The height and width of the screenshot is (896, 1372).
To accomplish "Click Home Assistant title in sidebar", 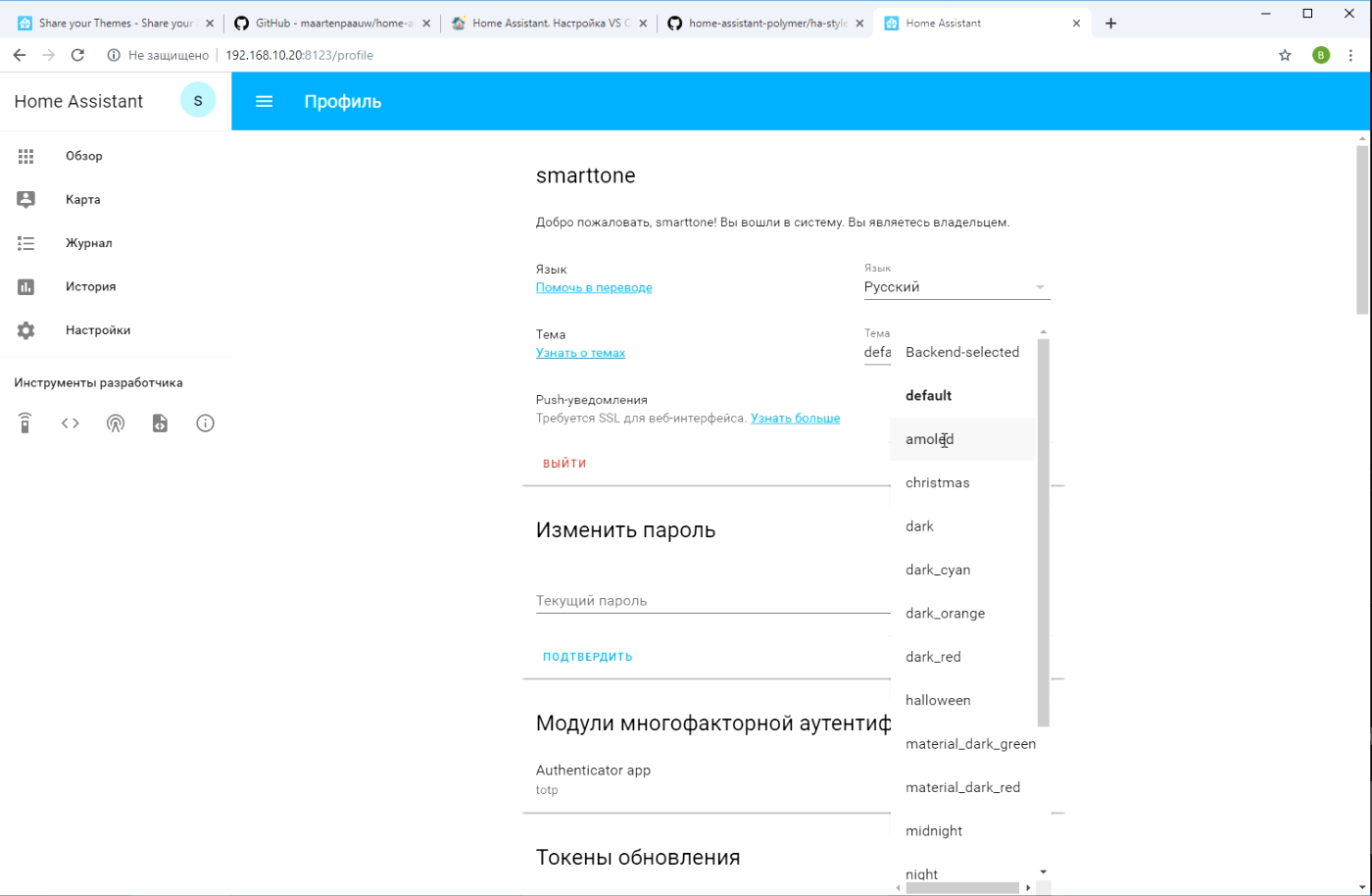I will 78,101.
